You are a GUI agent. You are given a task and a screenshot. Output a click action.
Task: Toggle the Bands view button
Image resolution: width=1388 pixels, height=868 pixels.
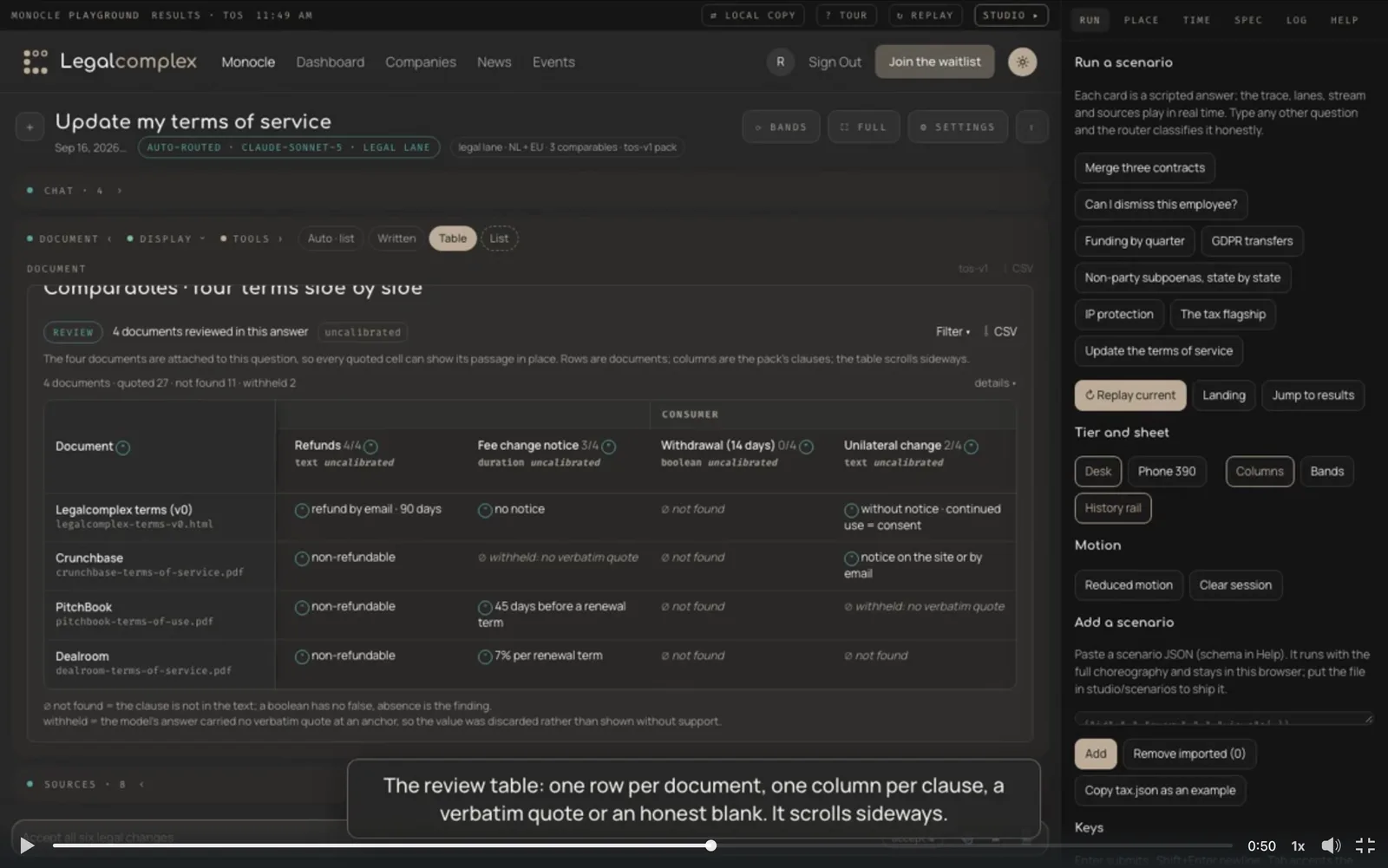[x=781, y=127]
